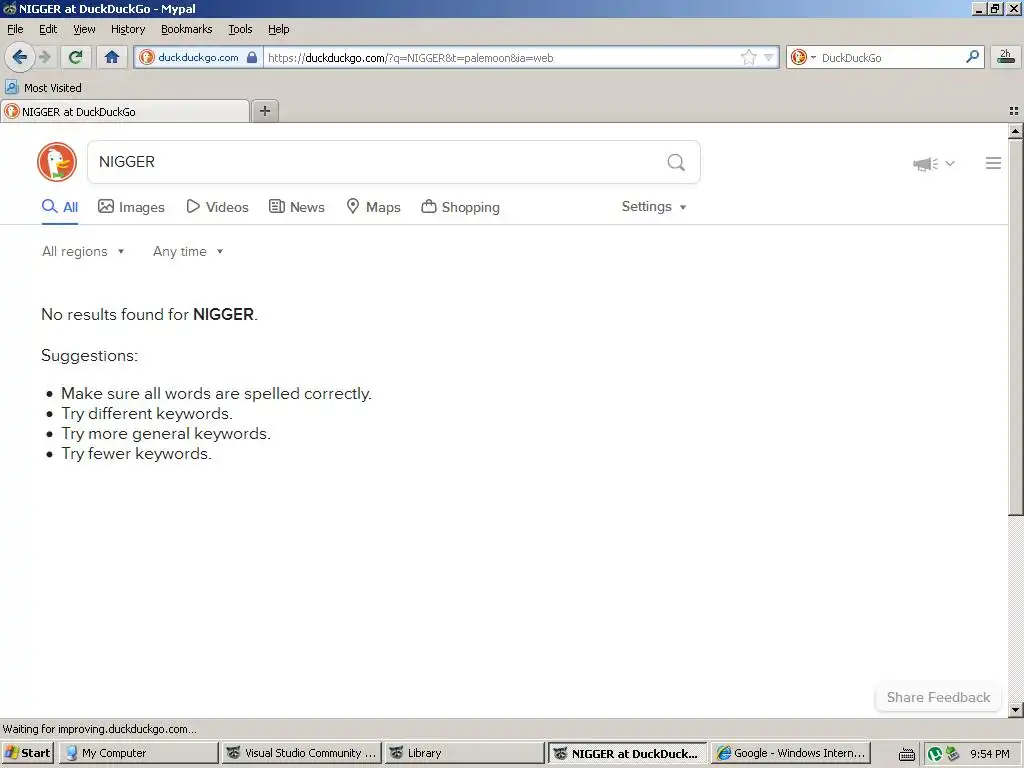Open the URL bar history dropdown arrow
Viewport: 1024px width, 768px height.
(769, 57)
